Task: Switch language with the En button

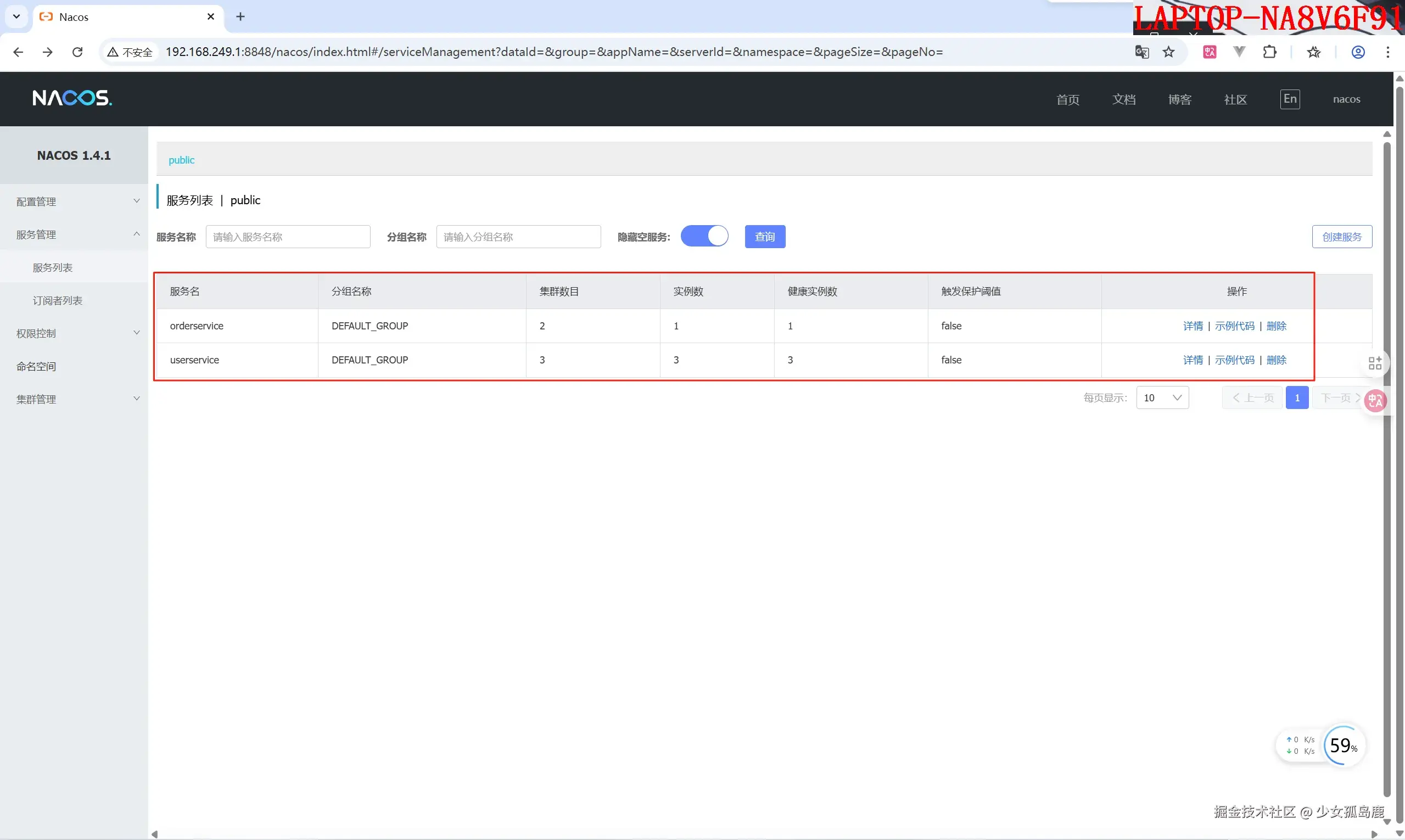Action: pyautogui.click(x=1290, y=99)
